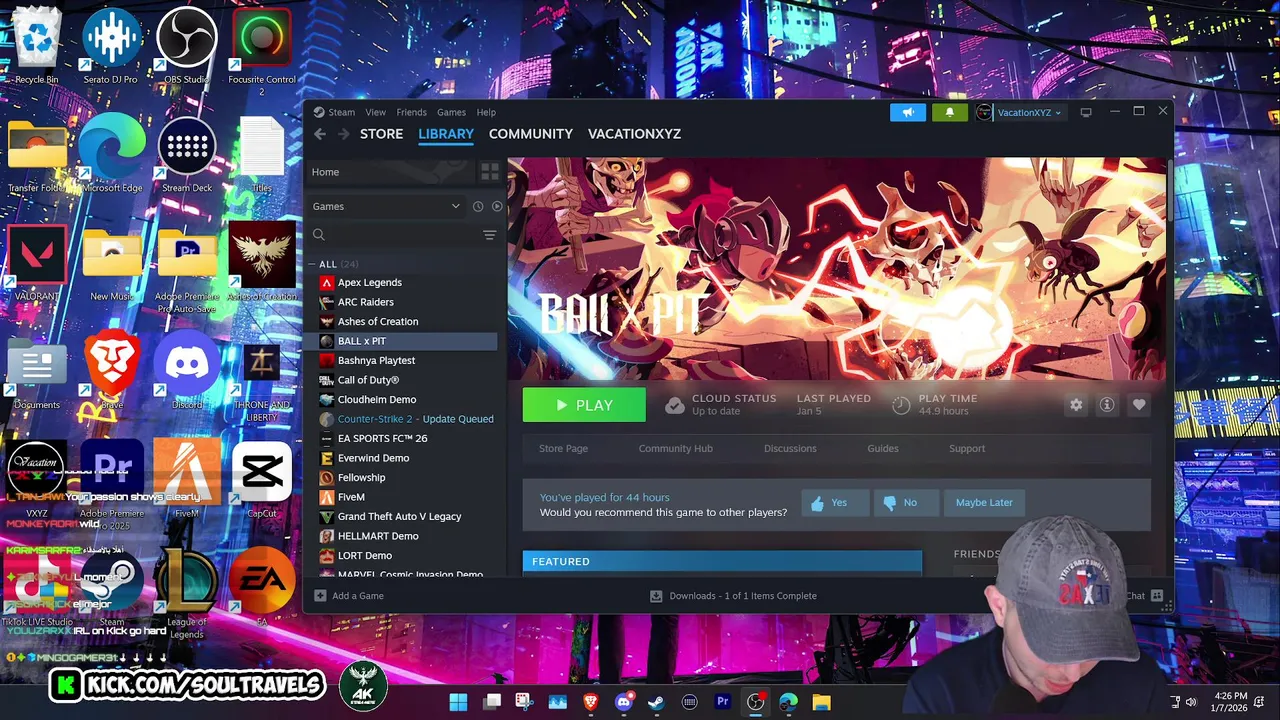Image resolution: width=1280 pixels, height=720 pixels.
Task: Select Grand Theft Auto V Legacy
Action: point(402,516)
